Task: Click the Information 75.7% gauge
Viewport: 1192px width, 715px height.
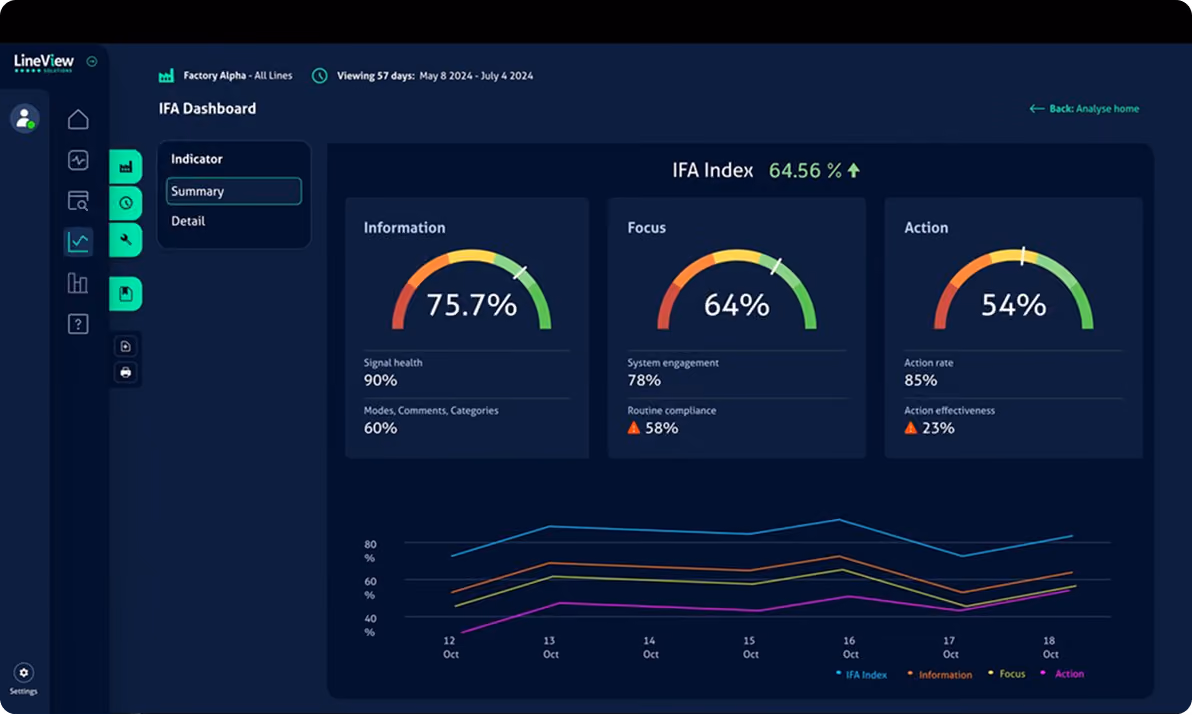Action: pyautogui.click(x=471, y=291)
